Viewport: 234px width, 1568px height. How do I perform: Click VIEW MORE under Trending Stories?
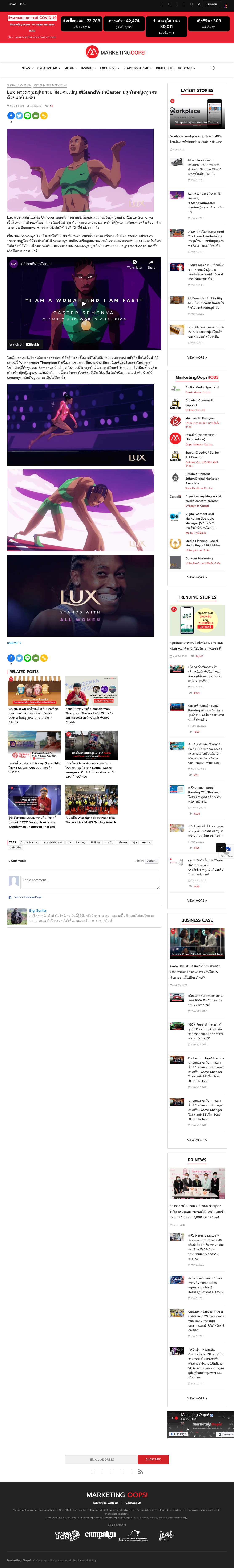click(x=197, y=900)
